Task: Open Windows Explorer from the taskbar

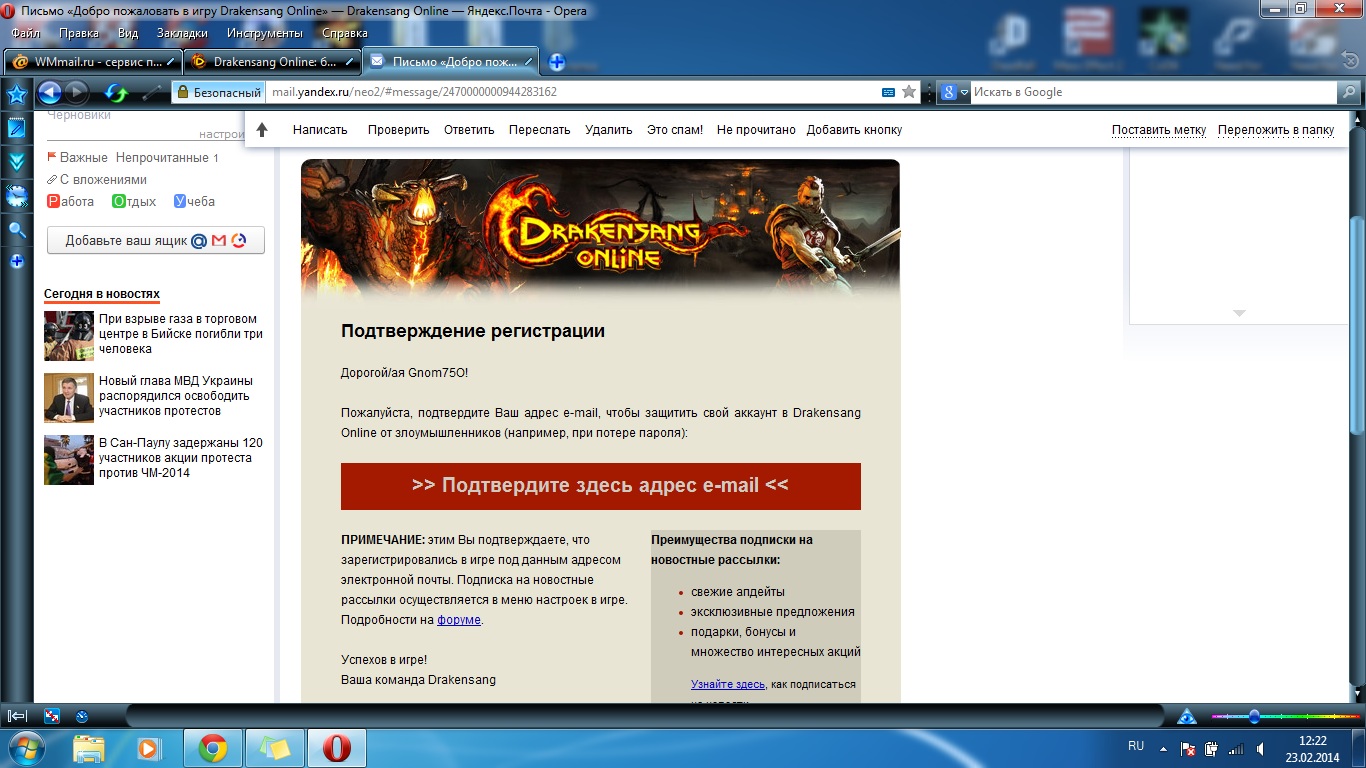Action: (89, 748)
